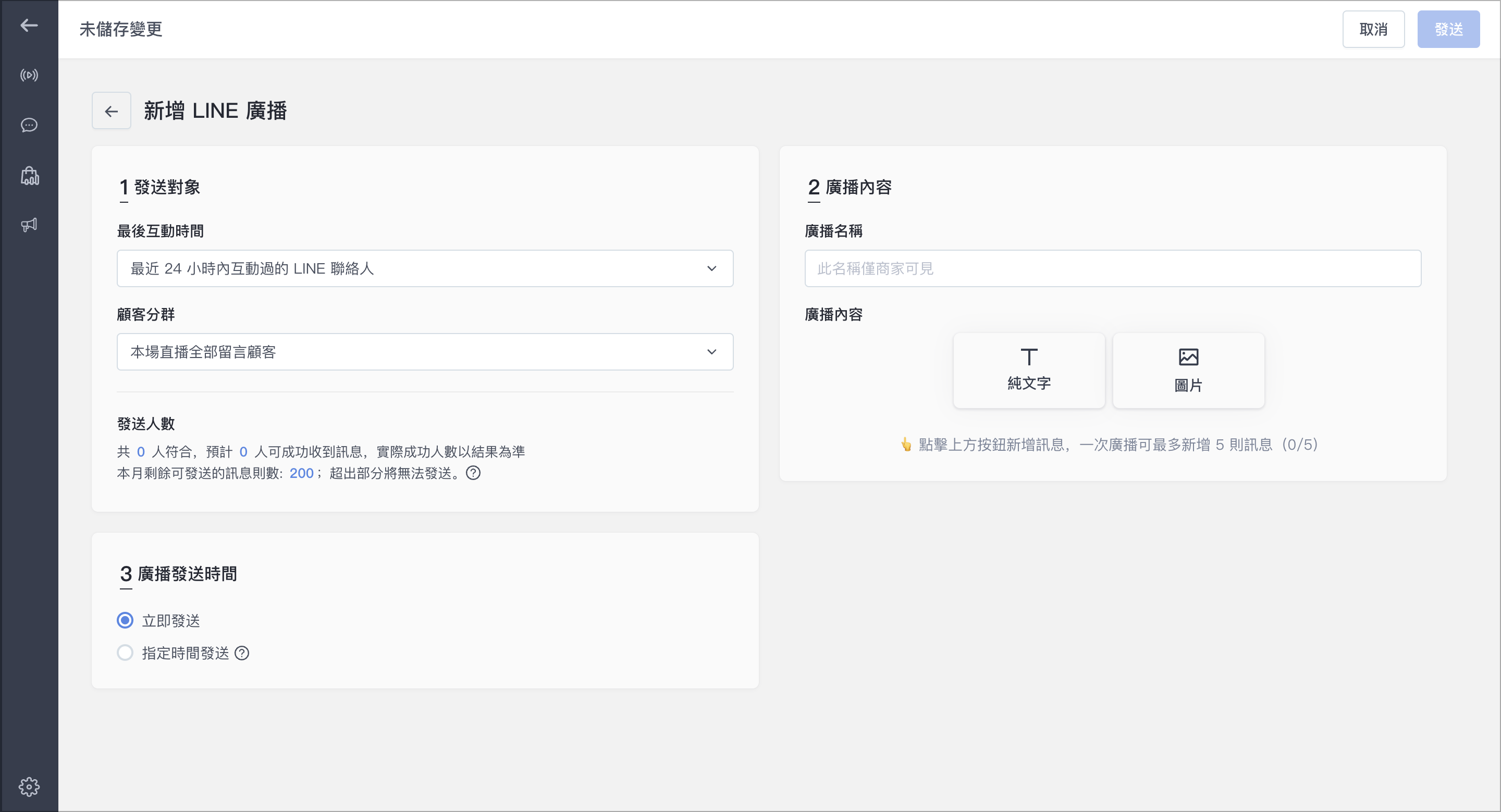
Task: Open the settings gear icon
Action: [x=29, y=786]
